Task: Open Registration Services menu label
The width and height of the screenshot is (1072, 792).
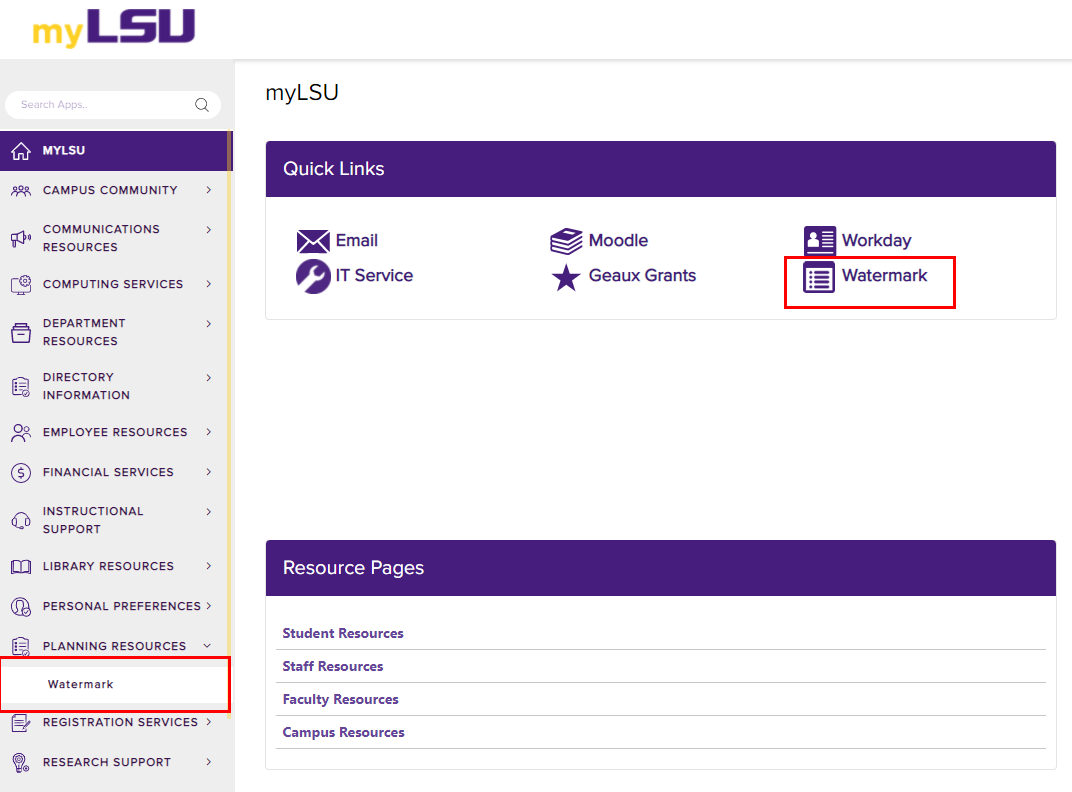Action: [120, 722]
